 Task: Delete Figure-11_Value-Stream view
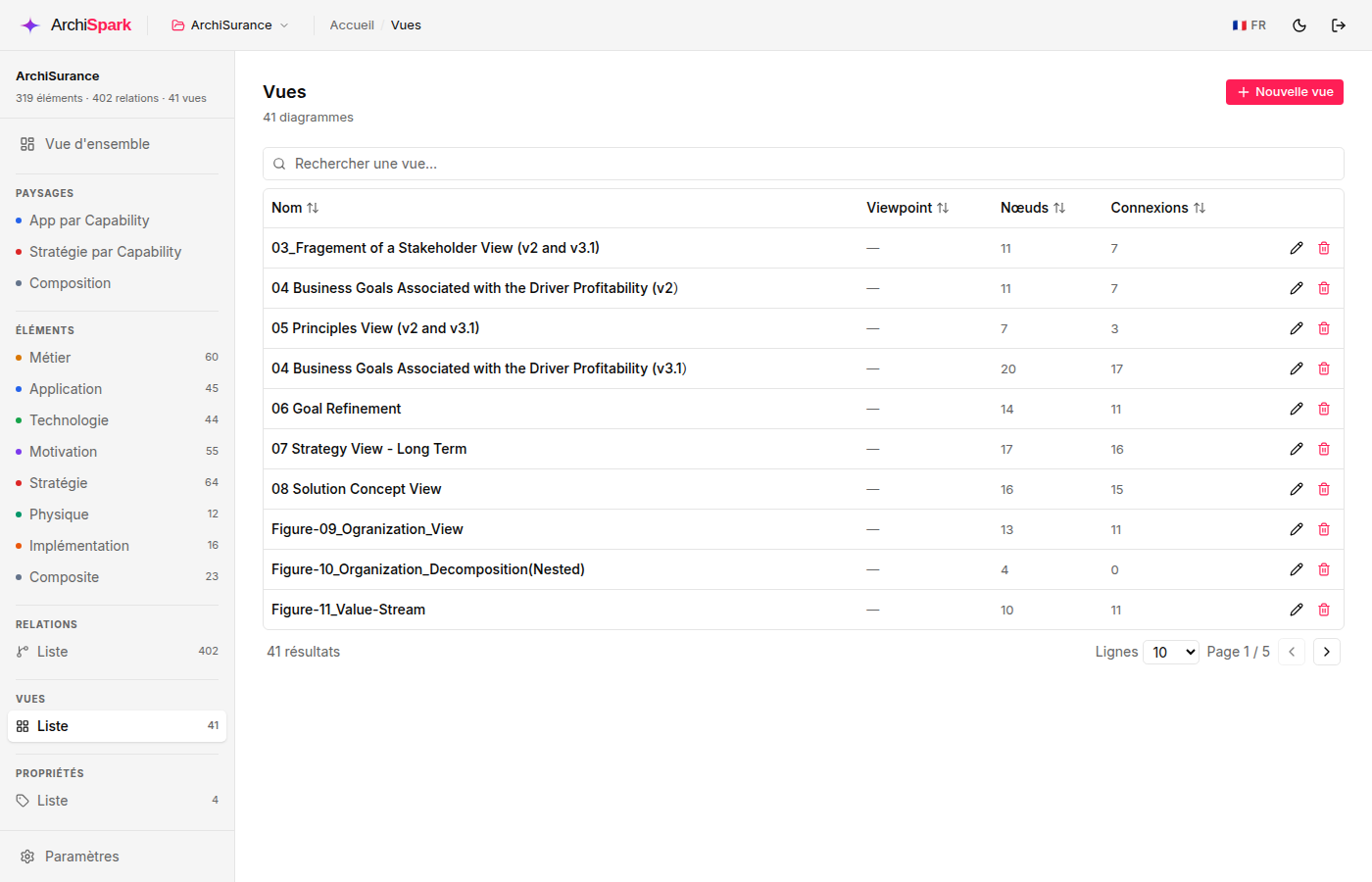point(1324,610)
